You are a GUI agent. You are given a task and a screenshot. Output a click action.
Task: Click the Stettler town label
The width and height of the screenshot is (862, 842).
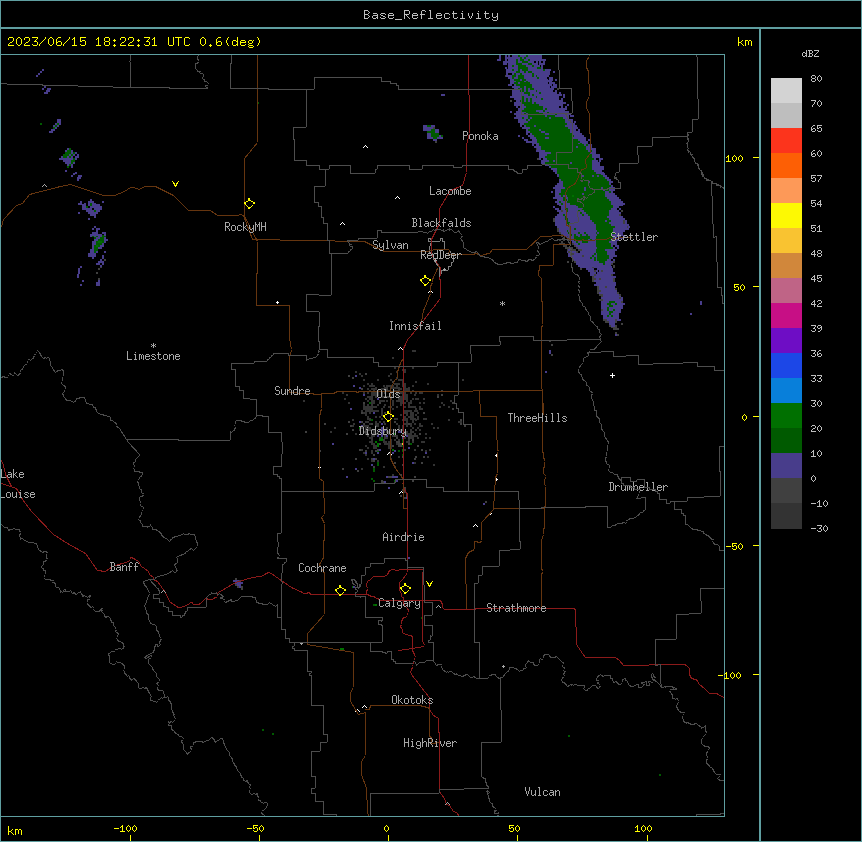[x=634, y=237]
